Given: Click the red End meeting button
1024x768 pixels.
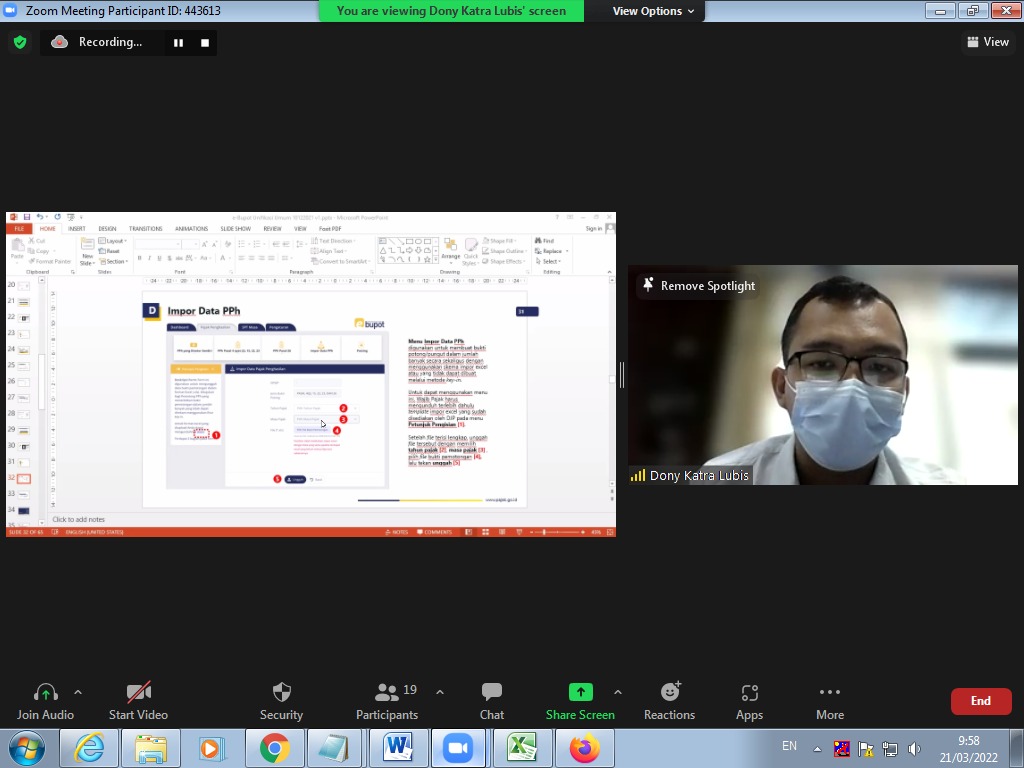Looking at the screenshot, I should click(980, 701).
